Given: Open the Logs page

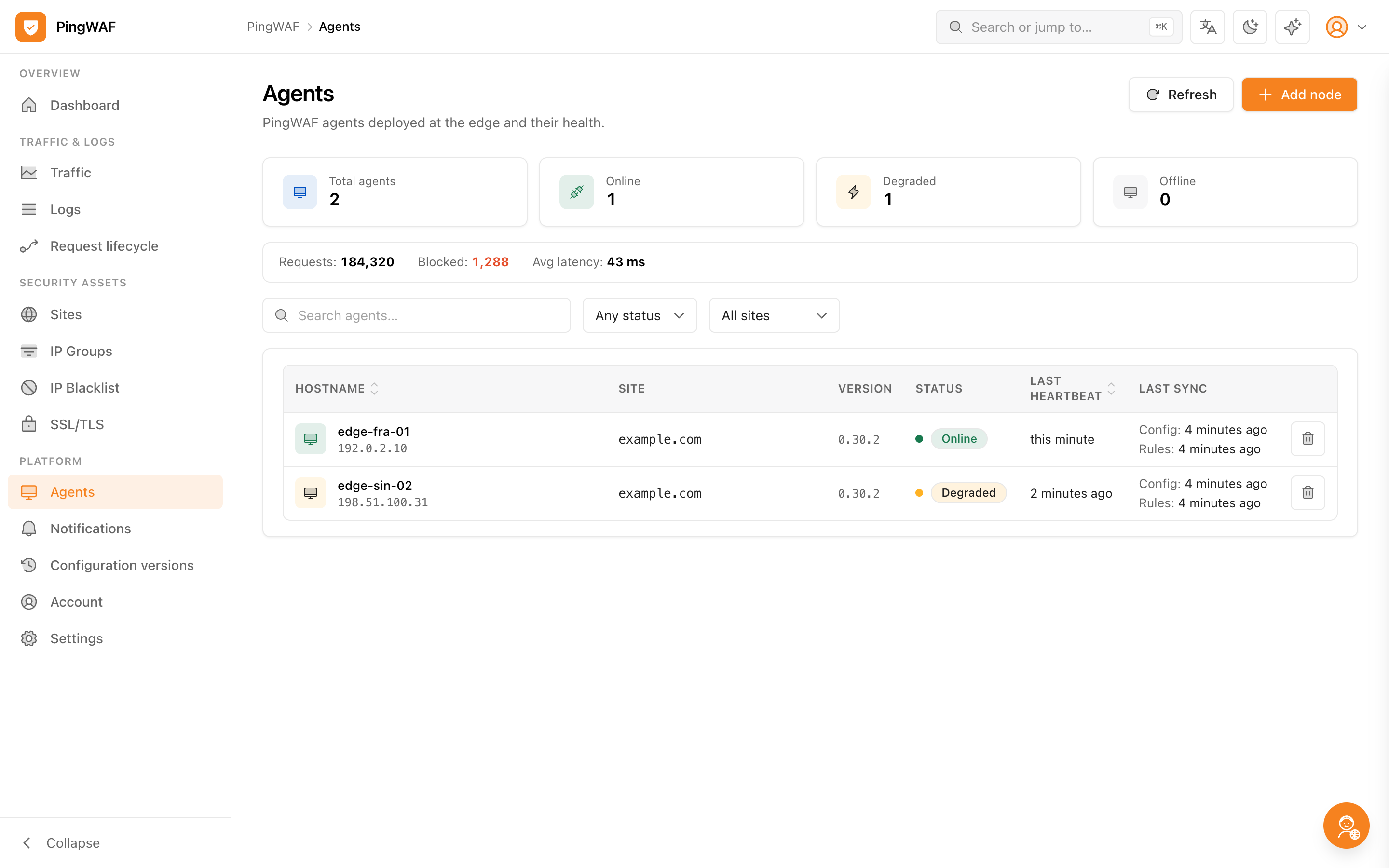Looking at the screenshot, I should [115, 210].
